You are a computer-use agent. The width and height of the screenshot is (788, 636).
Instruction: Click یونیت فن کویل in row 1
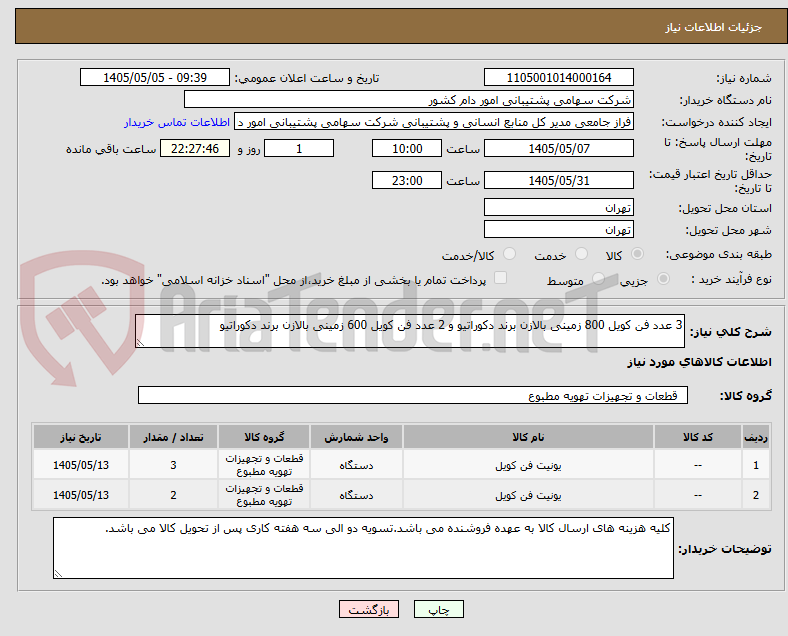tap(528, 465)
